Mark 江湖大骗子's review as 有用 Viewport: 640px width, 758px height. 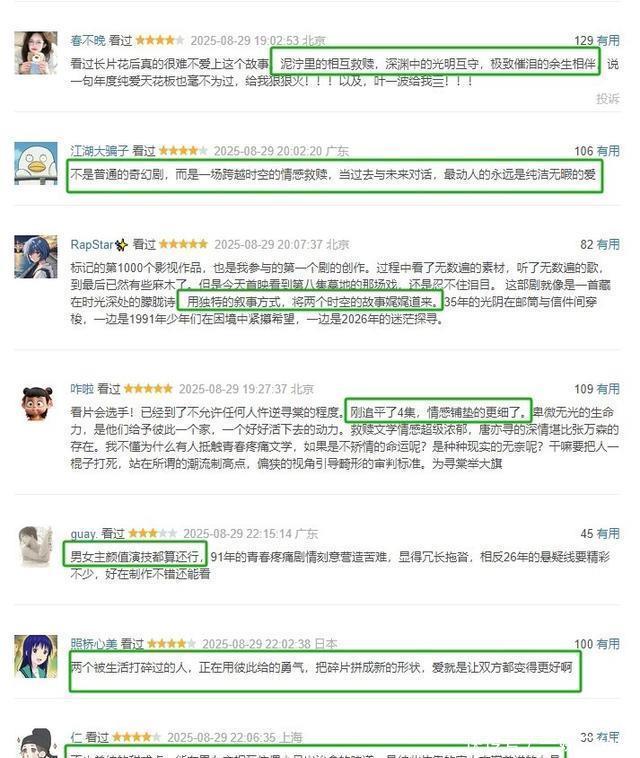pos(608,151)
